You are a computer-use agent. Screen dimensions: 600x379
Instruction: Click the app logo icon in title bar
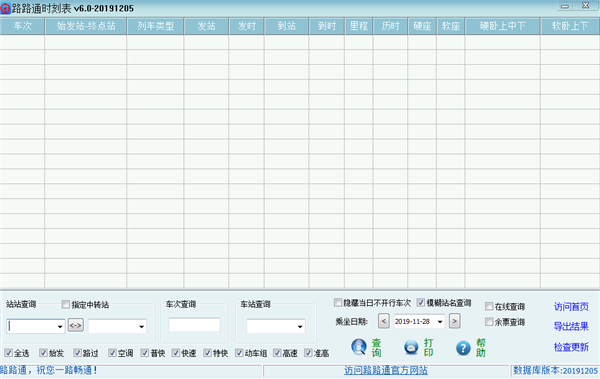tap(5, 8)
